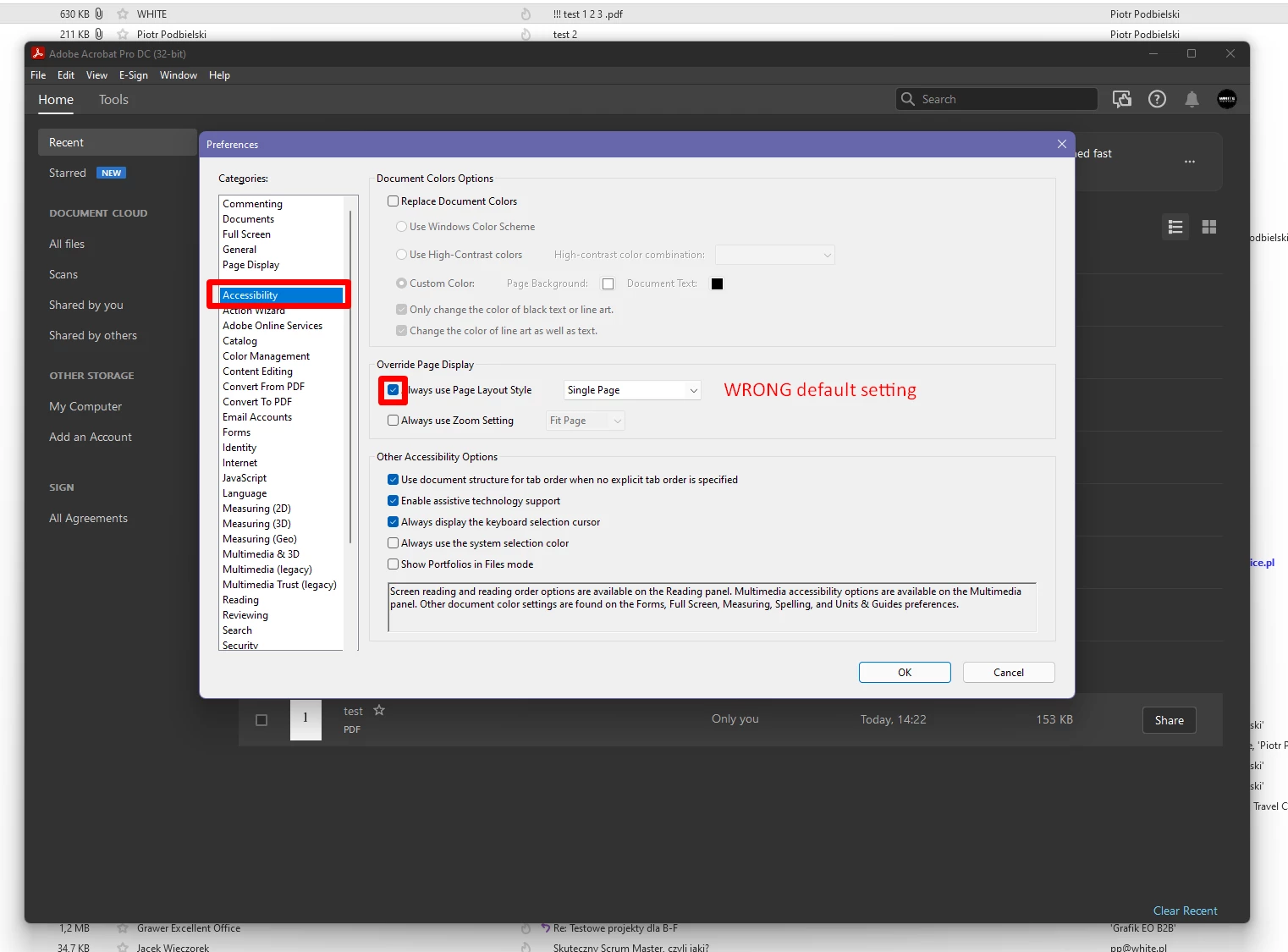Star the test PDF file

pyautogui.click(x=379, y=710)
